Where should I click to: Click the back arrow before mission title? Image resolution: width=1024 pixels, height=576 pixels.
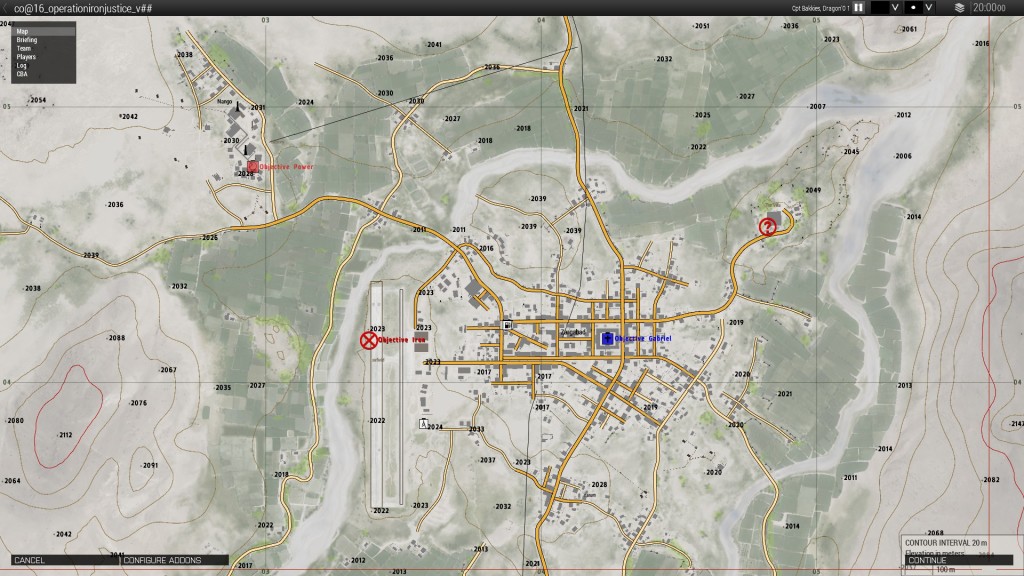point(6,8)
